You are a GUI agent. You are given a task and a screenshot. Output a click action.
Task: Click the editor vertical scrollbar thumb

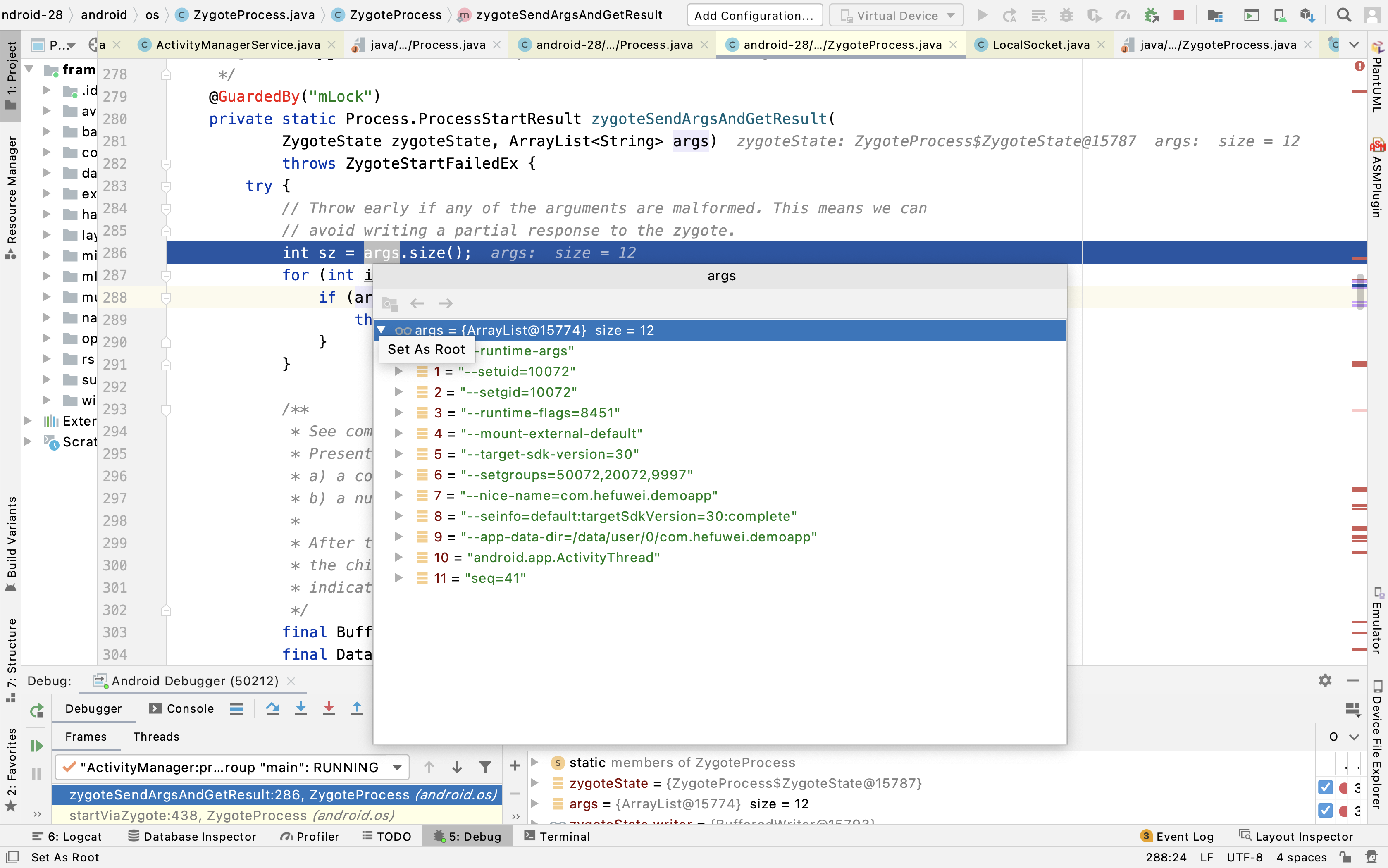pos(1359,292)
